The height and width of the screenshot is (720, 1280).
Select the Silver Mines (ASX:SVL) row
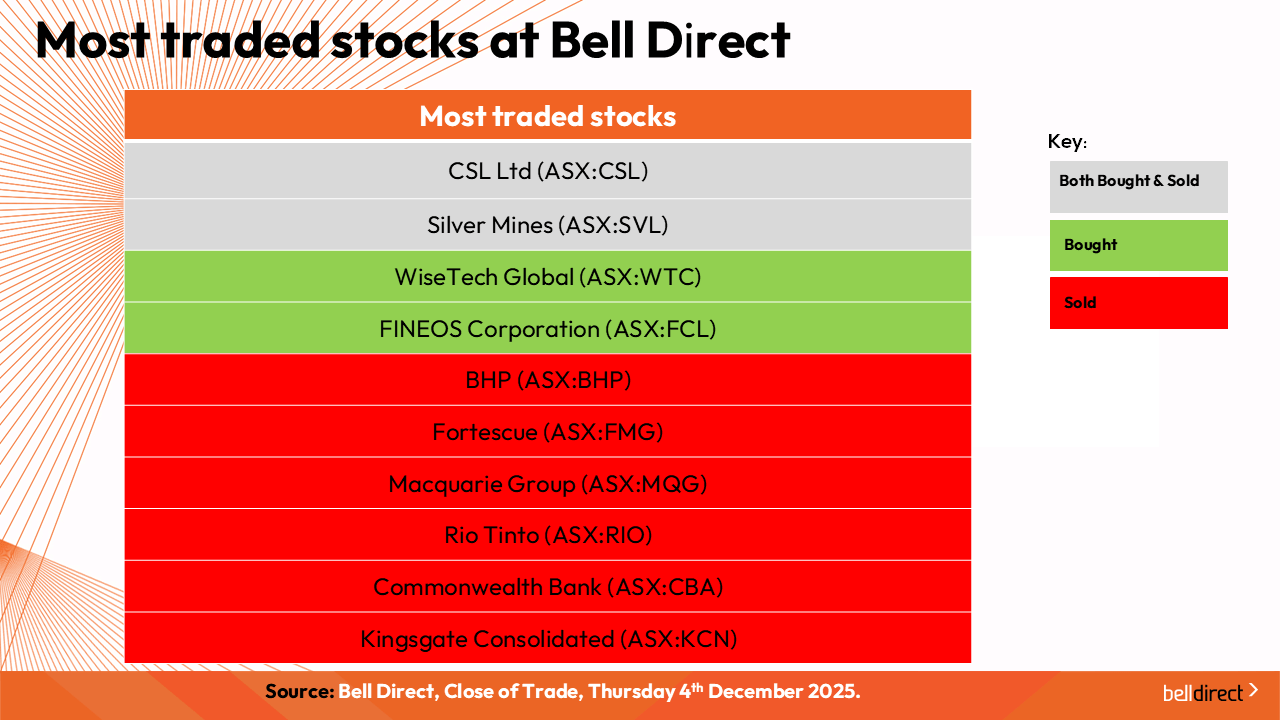(548, 225)
